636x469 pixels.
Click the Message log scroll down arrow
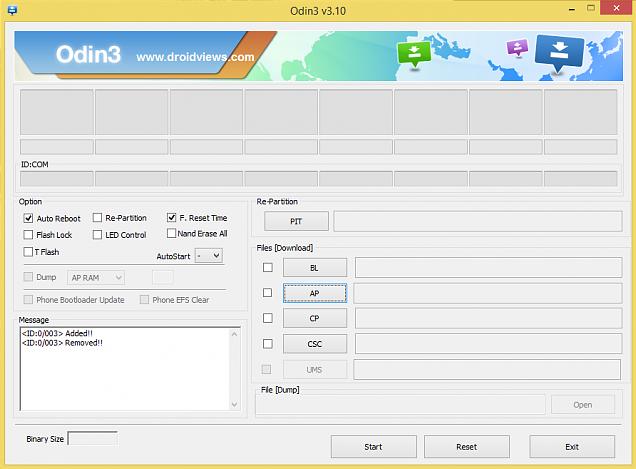tap(234, 404)
